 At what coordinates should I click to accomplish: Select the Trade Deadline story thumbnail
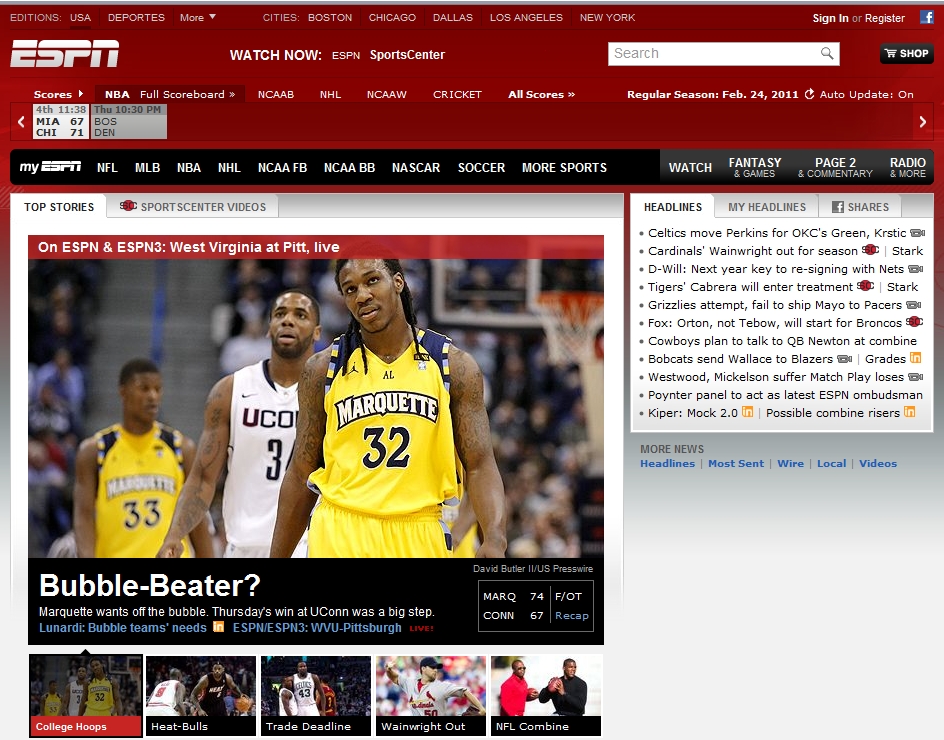pos(315,695)
